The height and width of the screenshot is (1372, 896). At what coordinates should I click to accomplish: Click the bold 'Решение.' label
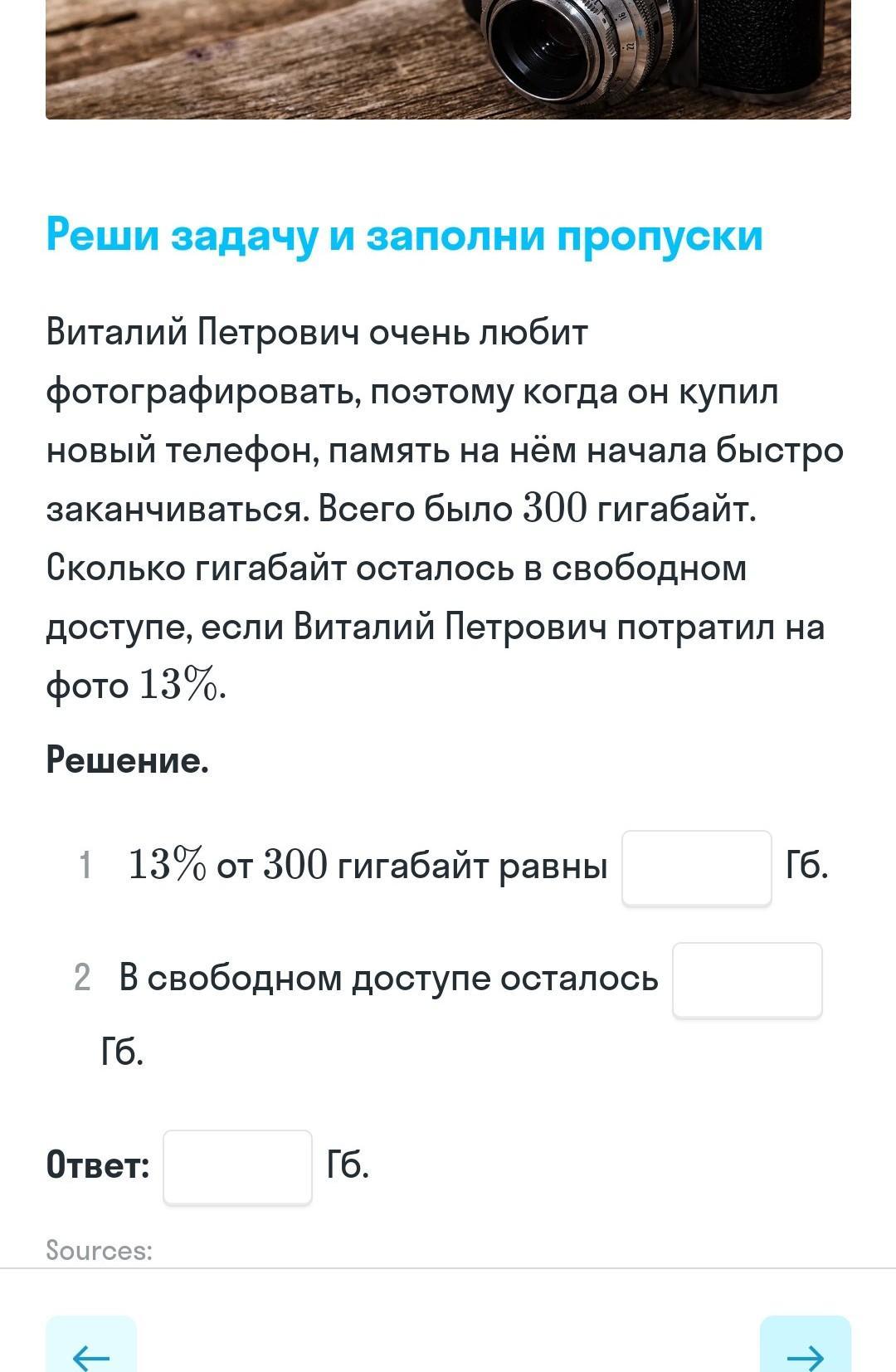click(x=127, y=759)
